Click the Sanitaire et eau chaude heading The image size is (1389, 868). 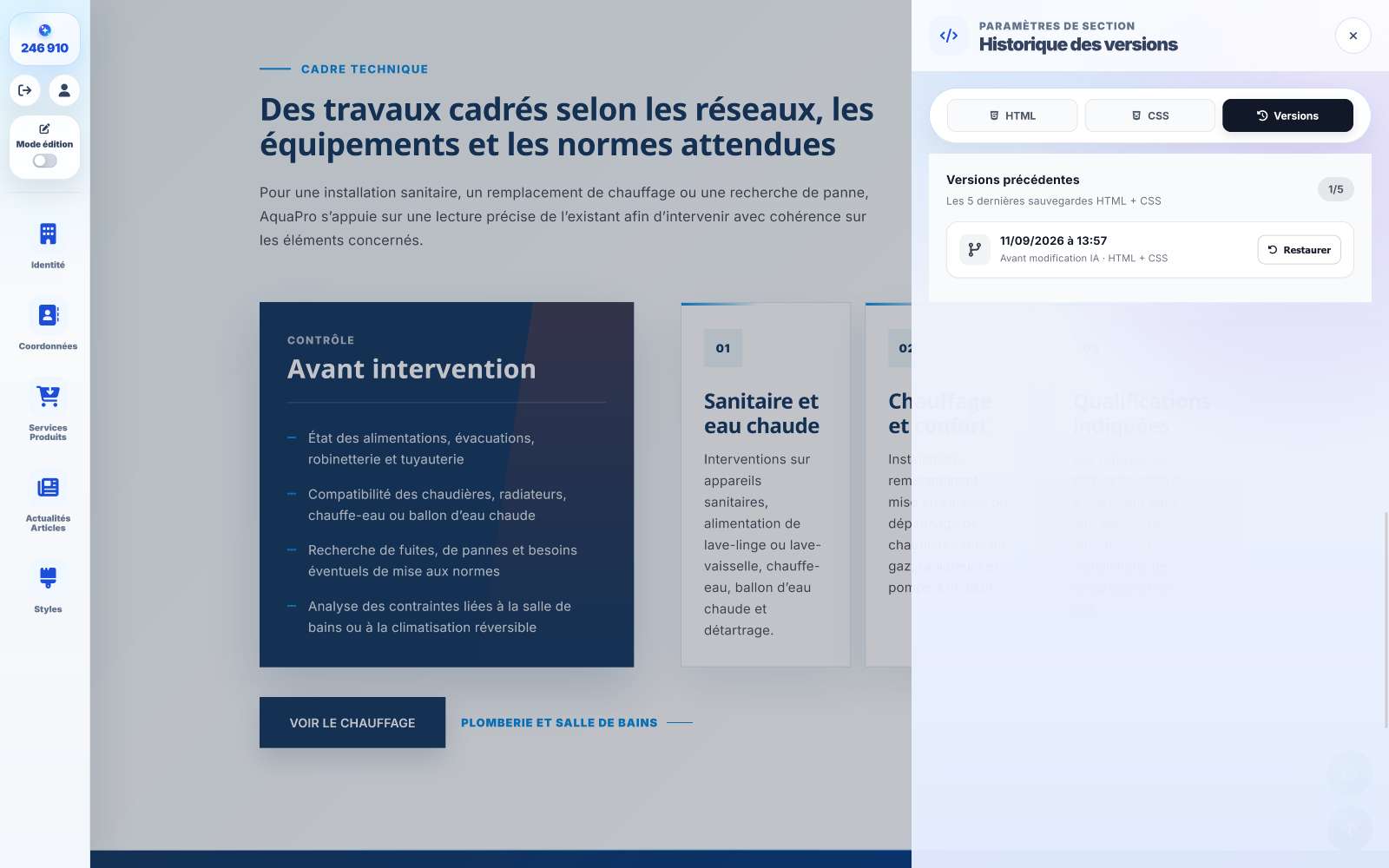pos(761,413)
